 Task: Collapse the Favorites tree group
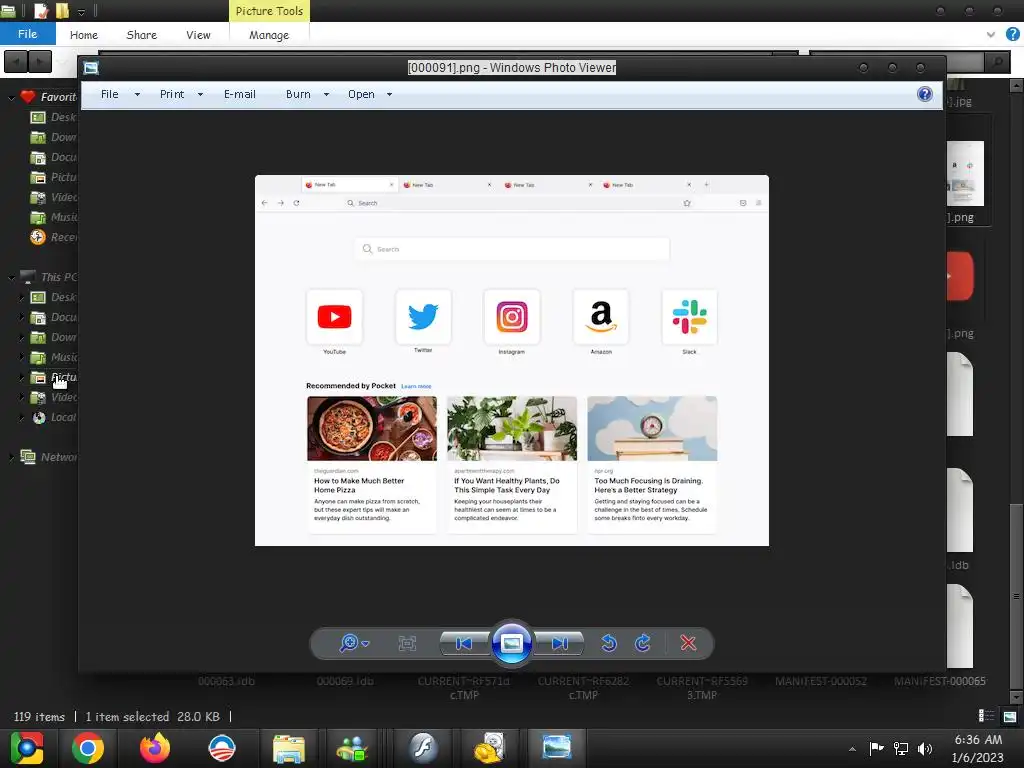(x=11, y=98)
